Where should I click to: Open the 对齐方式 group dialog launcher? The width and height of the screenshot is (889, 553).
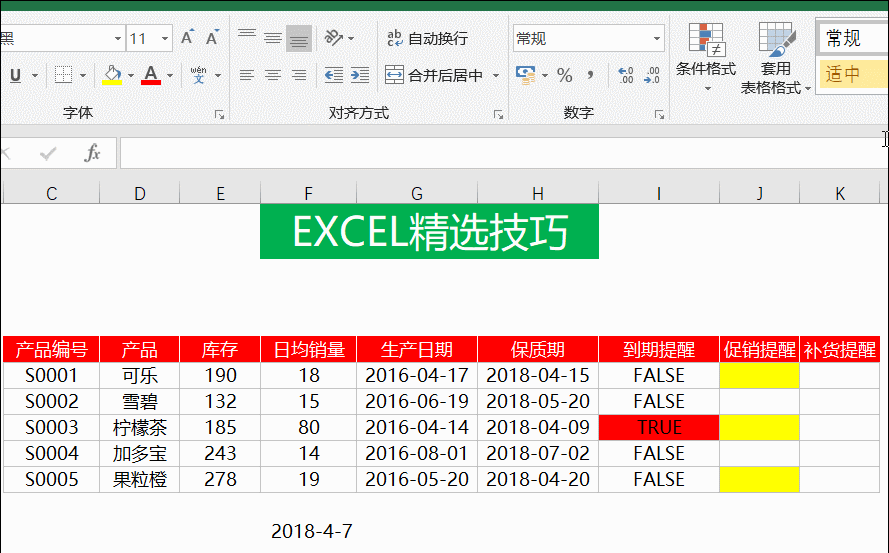coord(498,115)
